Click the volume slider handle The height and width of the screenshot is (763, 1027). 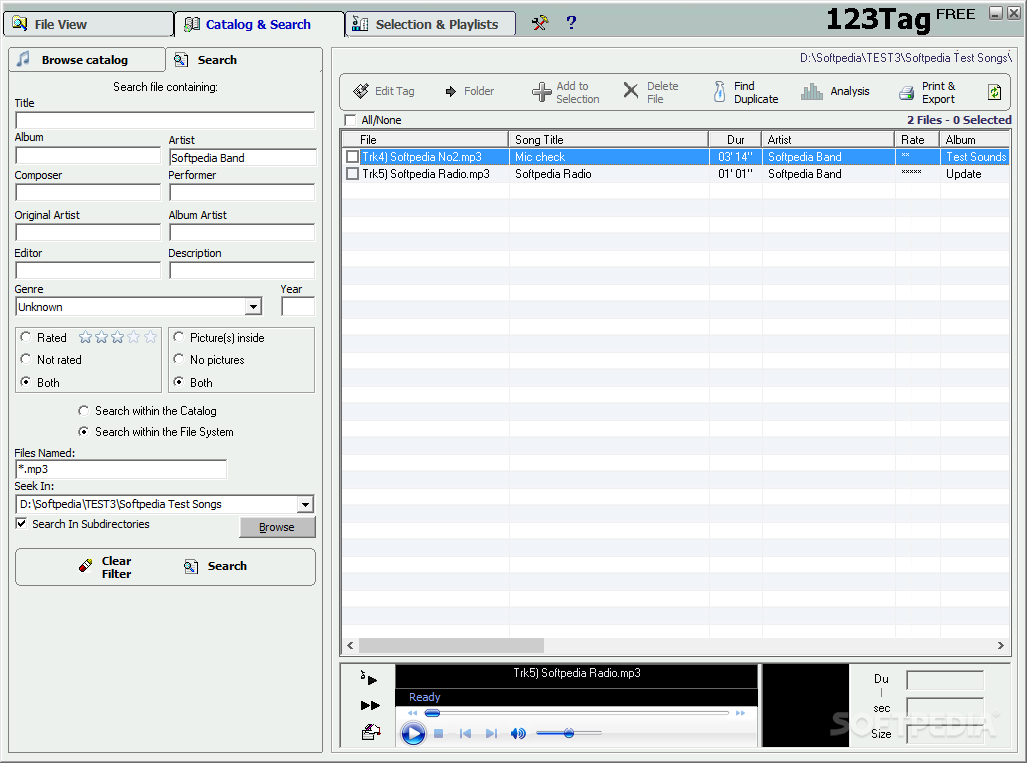point(569,733)
